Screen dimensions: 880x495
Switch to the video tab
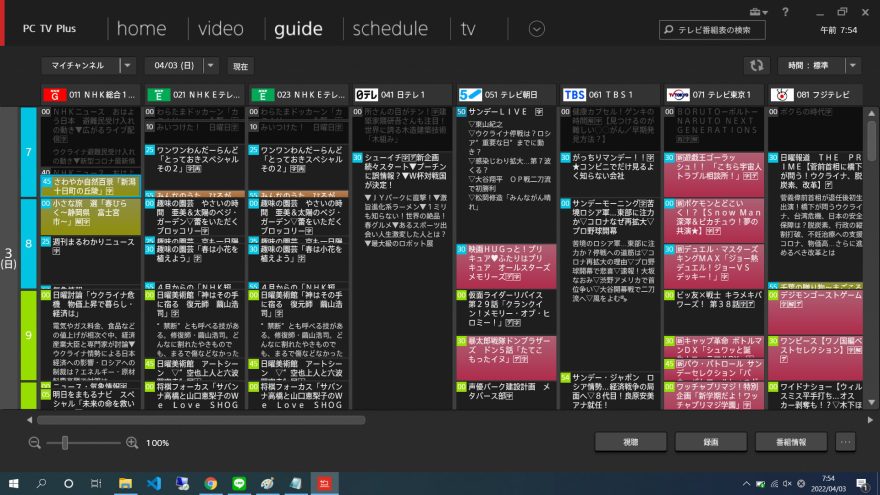[x=220, y=28]
